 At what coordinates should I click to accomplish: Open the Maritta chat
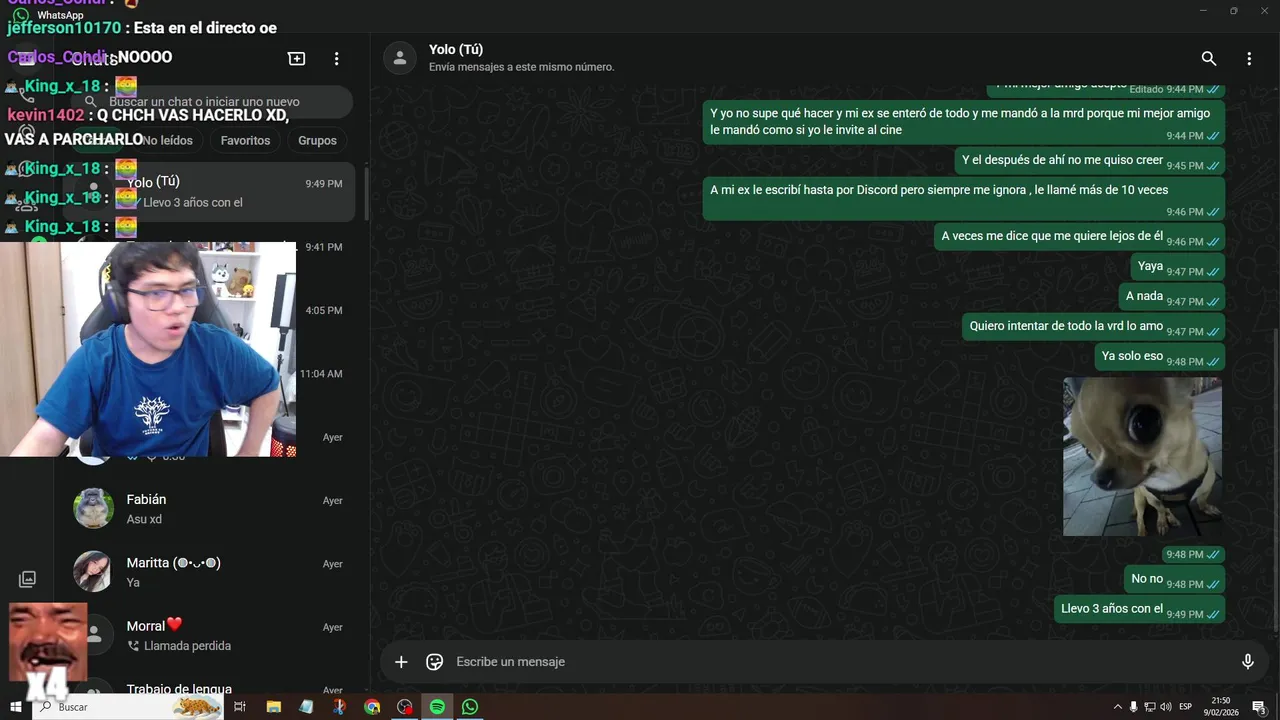[x=209, y=571]
